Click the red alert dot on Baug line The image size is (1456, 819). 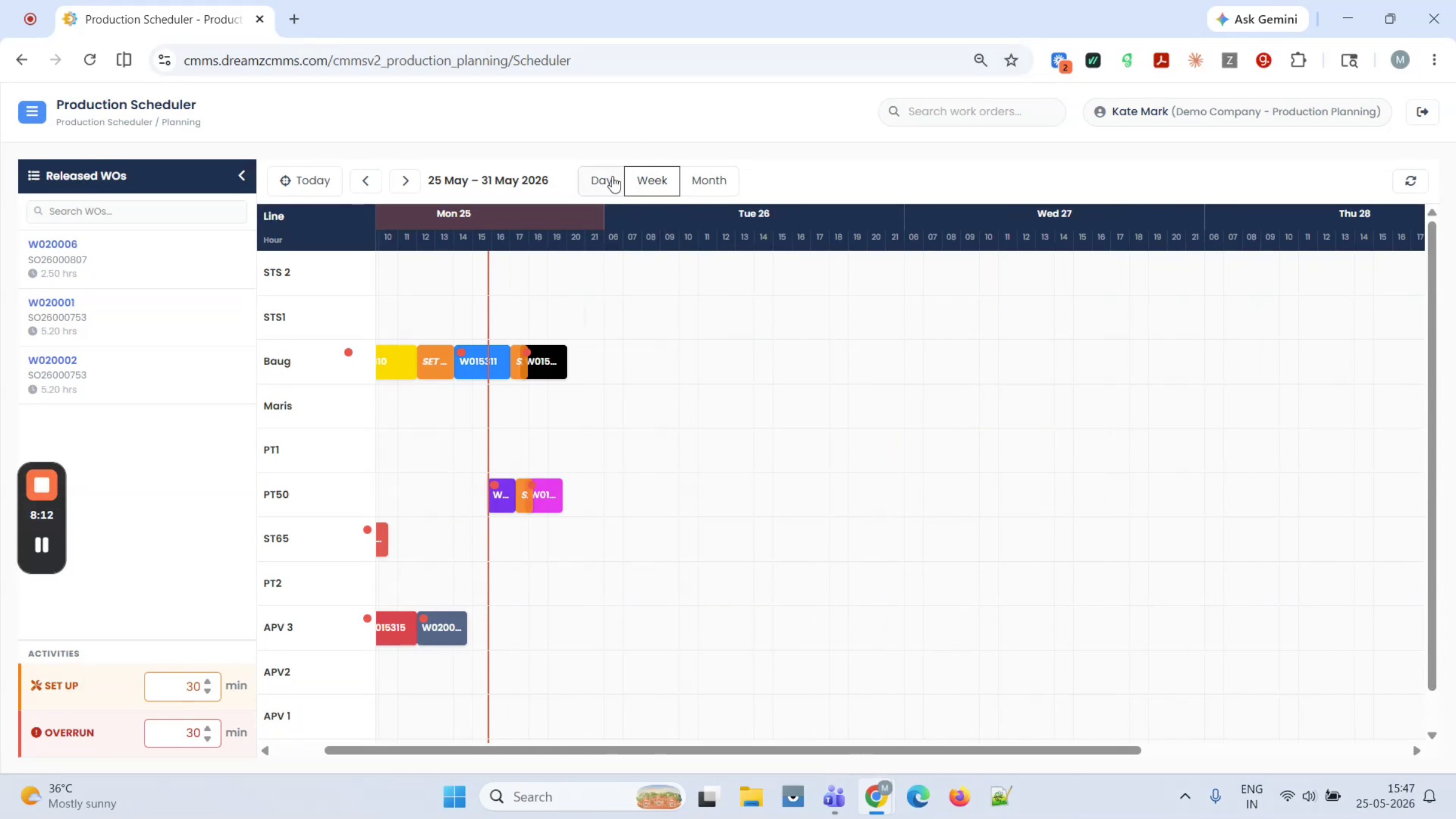pyautogui.click(x=348, y=352)
